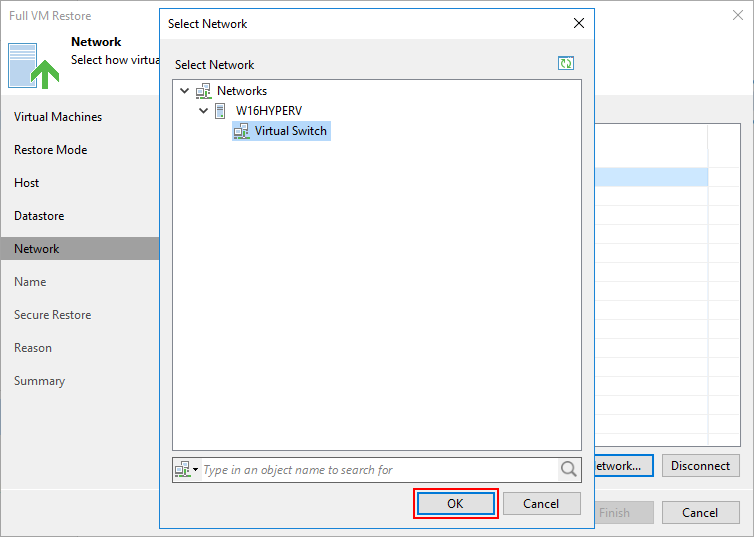Click the Networks root node icon
This screenshot has height=537, width=754.
tap(203, 91)
